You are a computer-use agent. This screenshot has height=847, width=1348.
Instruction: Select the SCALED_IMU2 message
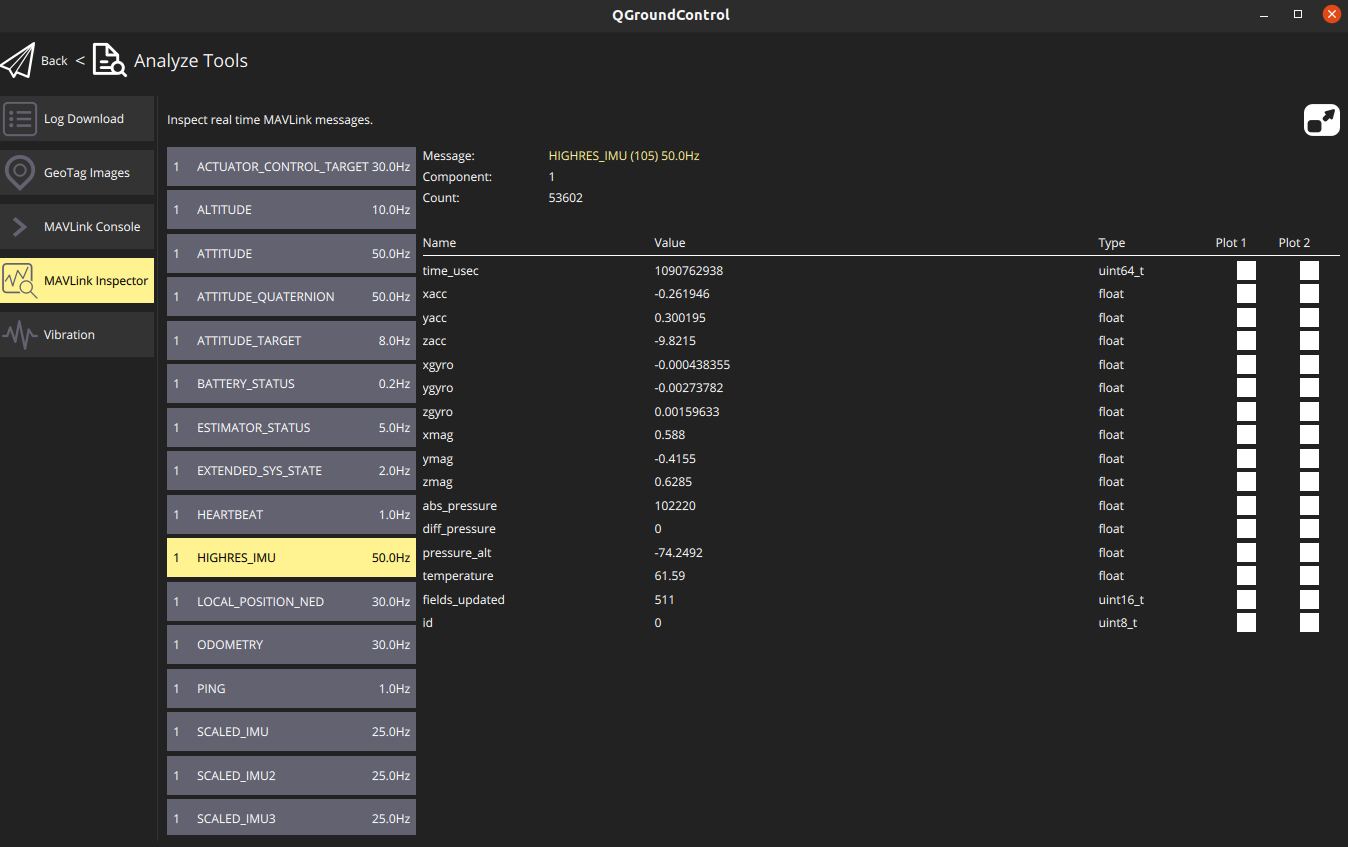tap(291, 776)
